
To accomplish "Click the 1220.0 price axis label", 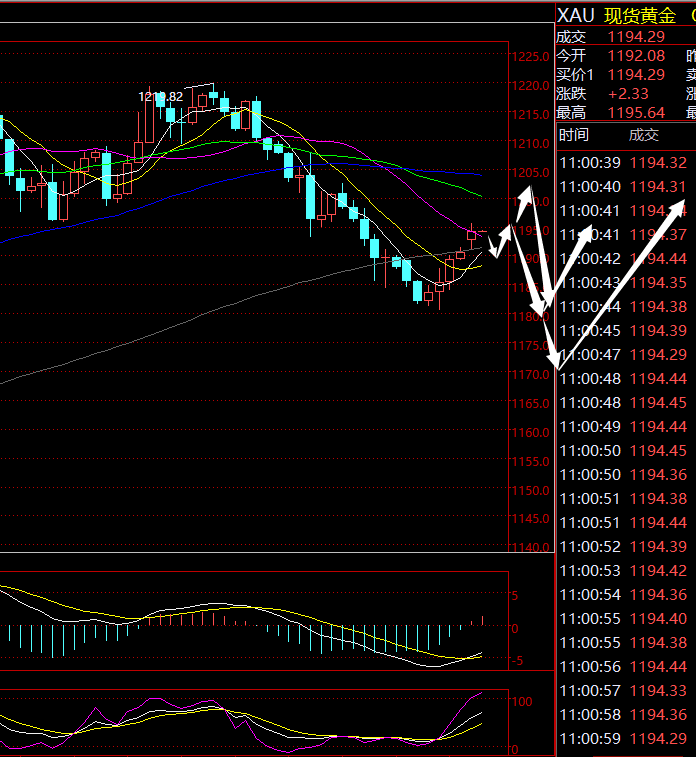I will click(530, 86).
